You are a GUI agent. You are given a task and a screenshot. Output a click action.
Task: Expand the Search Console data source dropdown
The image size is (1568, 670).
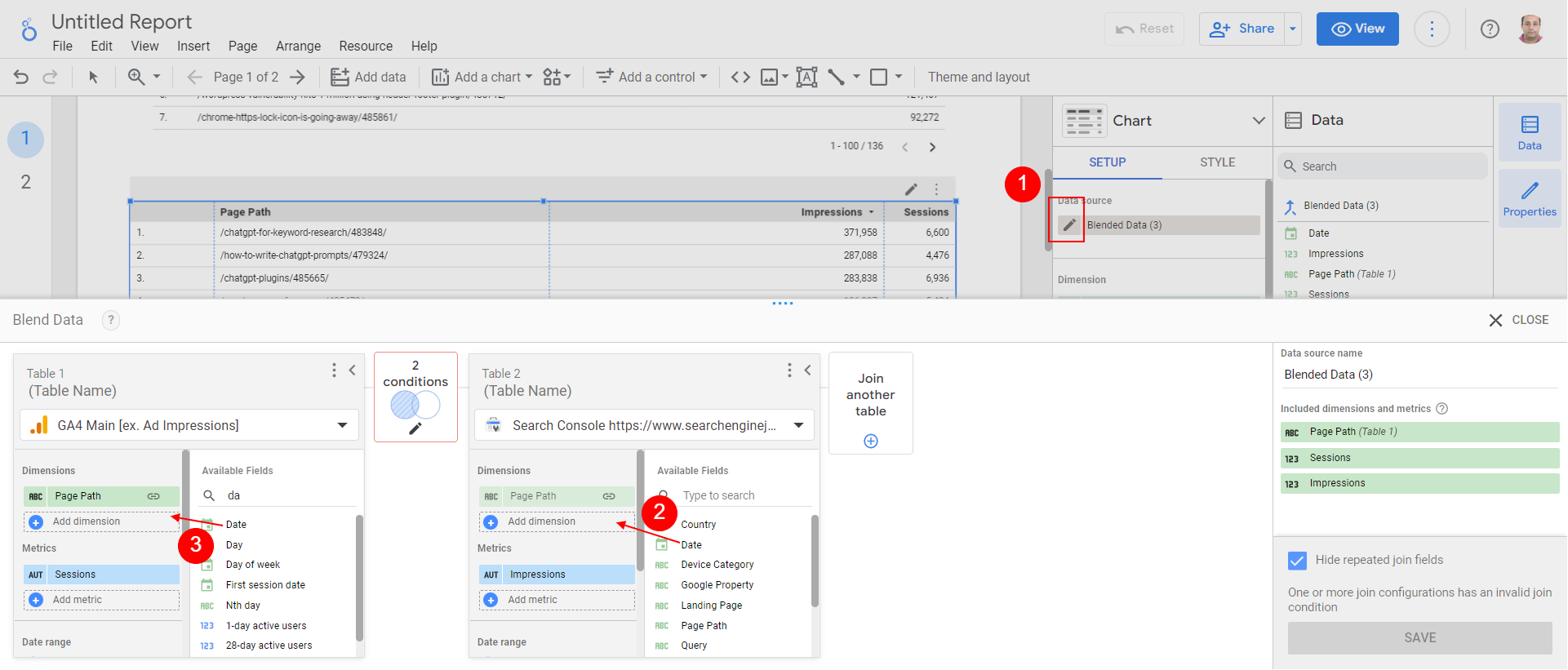(x=798, y=425)
